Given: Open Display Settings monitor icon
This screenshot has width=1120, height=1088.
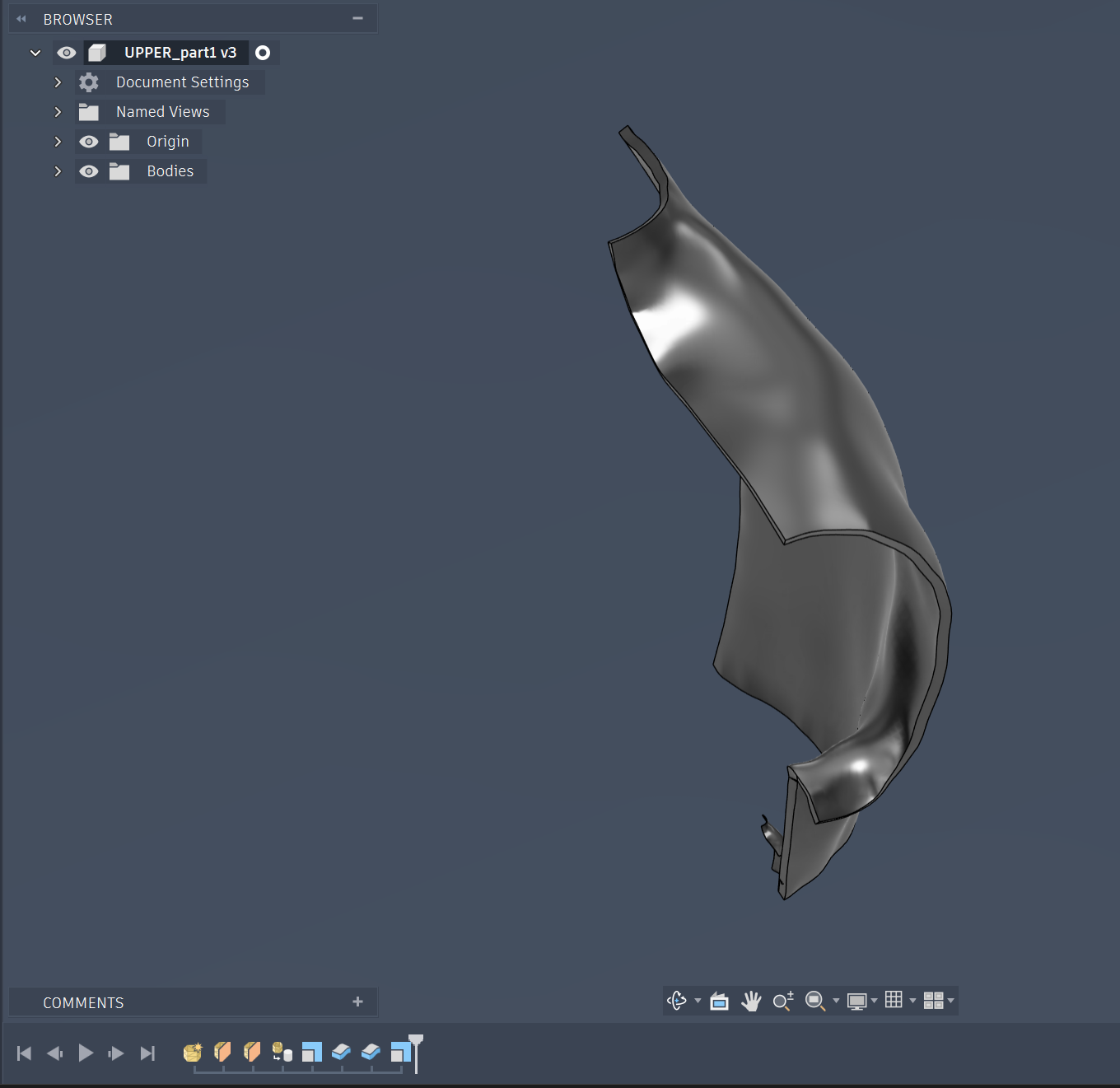Looking at the screenshot, I should [856, 1002].
